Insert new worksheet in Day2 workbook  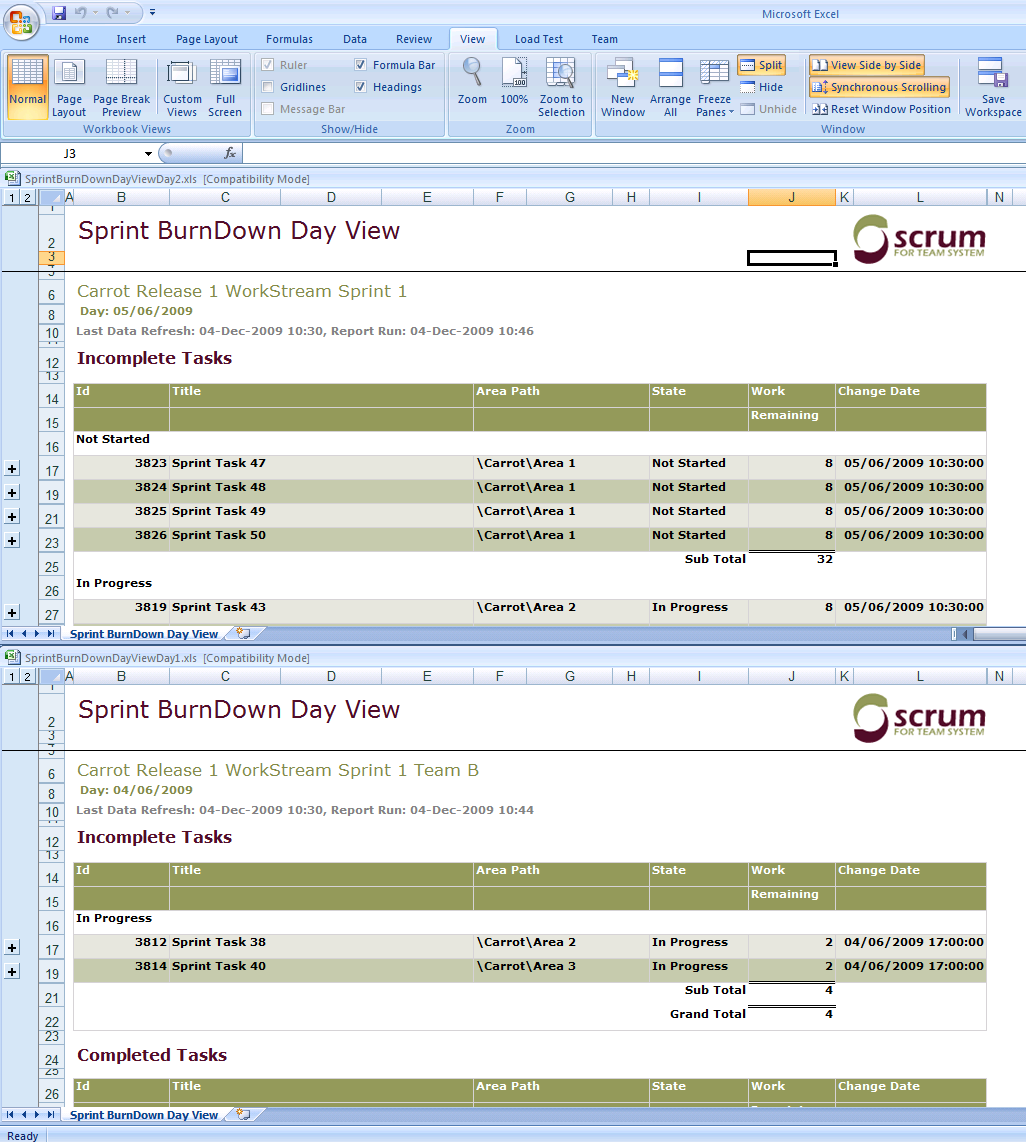[x=244, y=634]
